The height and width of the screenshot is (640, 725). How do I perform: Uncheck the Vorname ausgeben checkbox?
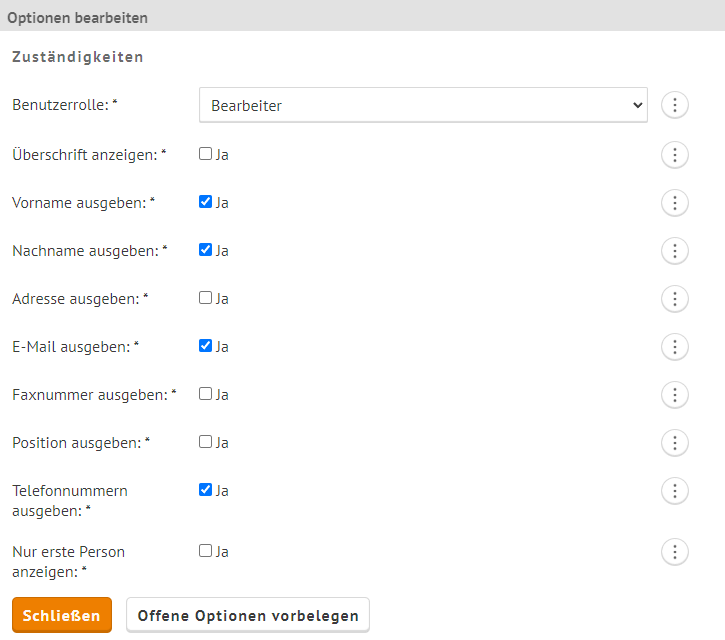coord(205,202)
